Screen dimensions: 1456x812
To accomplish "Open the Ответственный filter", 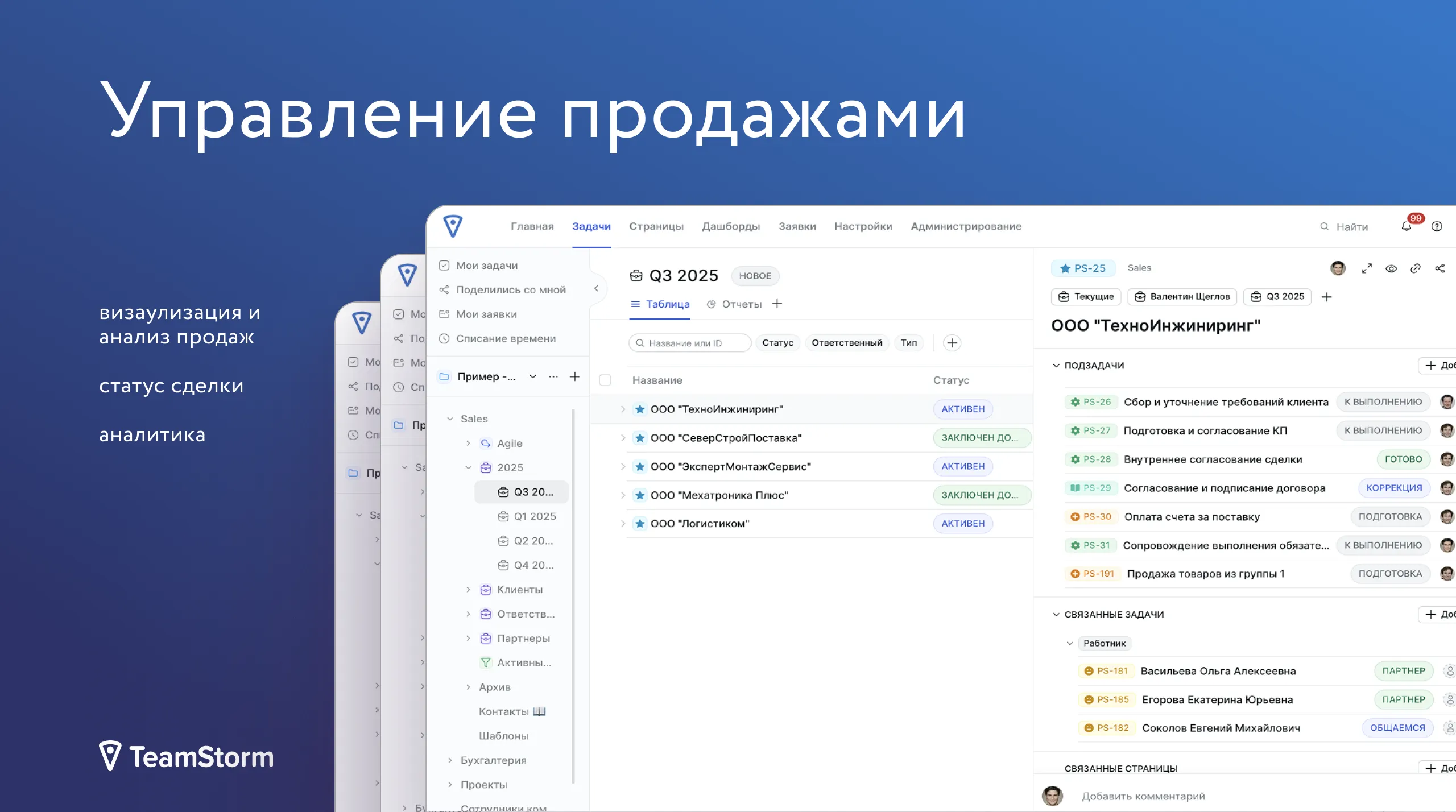I will 847,342.
